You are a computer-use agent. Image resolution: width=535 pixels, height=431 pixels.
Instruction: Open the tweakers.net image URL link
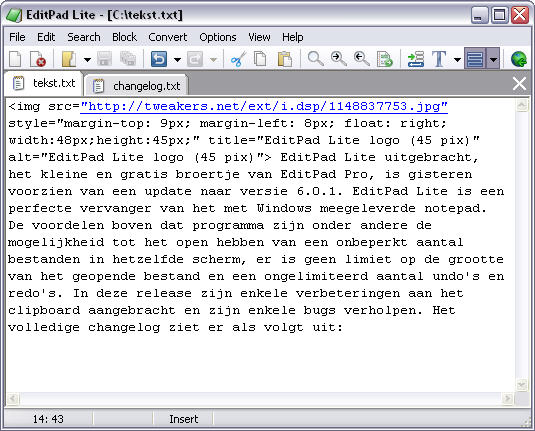264,106
